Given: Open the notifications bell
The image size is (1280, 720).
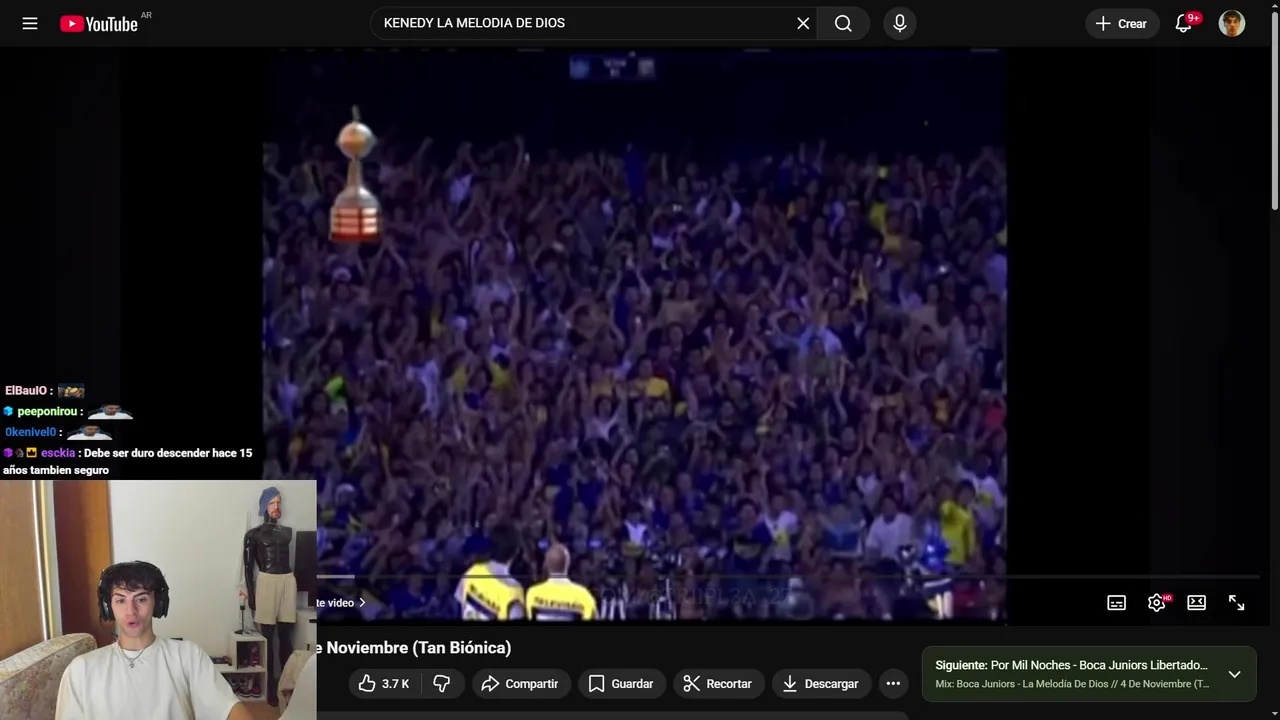Looking at the screenshot, I should click(1184, 23).
